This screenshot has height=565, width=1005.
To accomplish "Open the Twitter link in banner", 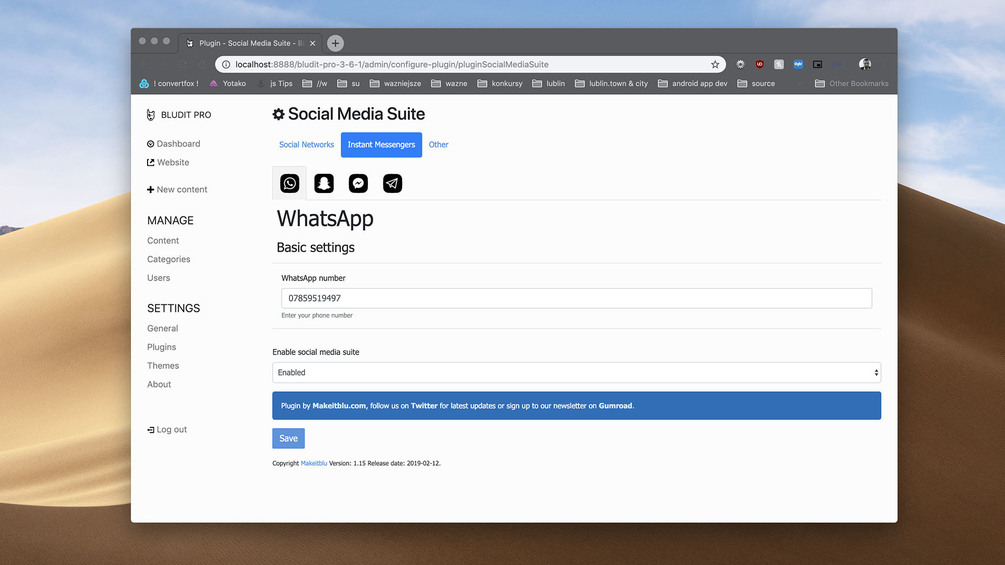I will [424, 405].
